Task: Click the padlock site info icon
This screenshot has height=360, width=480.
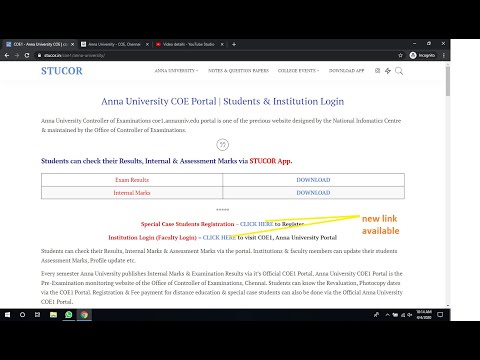Action: (39, 55)
